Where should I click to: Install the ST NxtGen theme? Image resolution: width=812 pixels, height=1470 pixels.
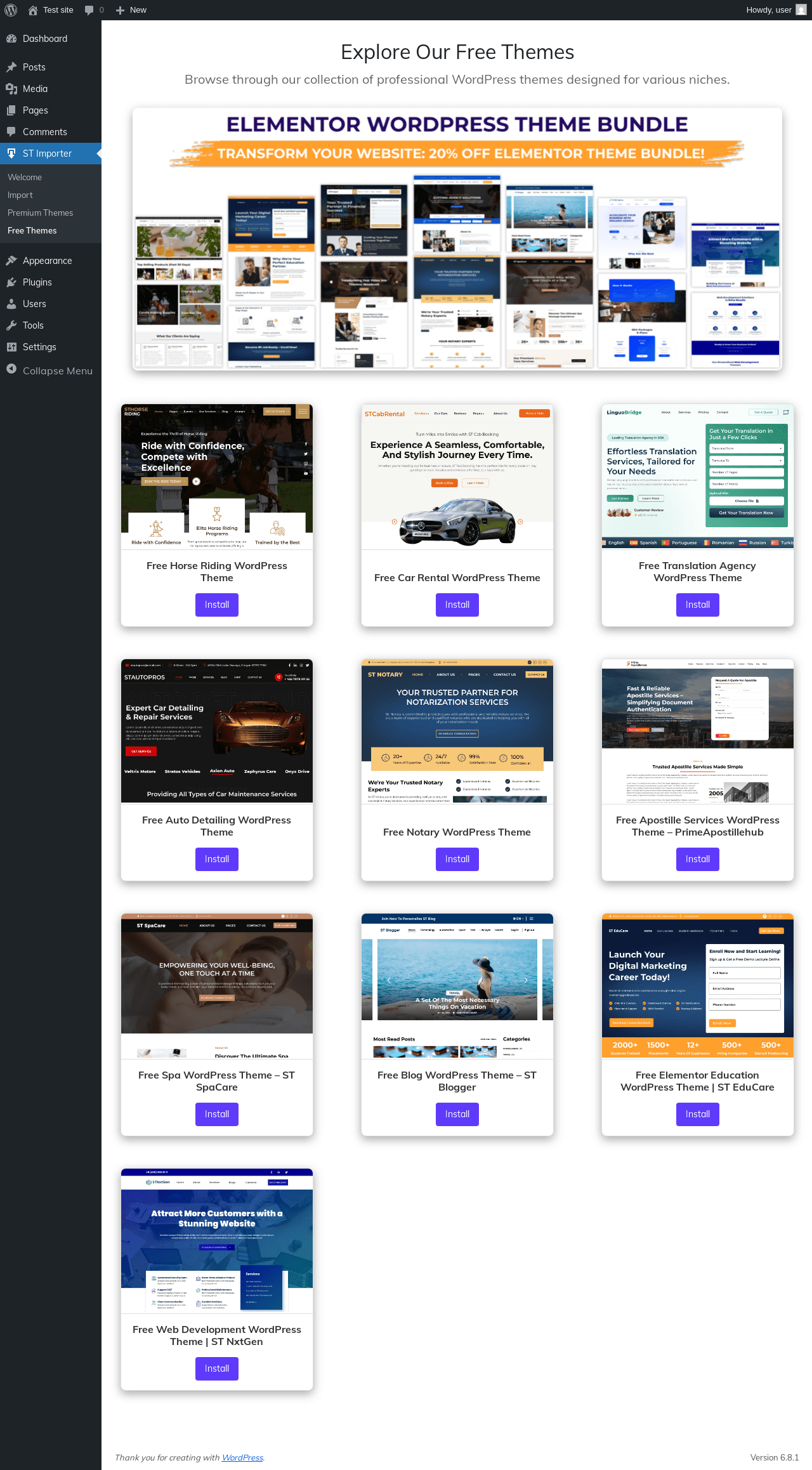point(217,1368)
